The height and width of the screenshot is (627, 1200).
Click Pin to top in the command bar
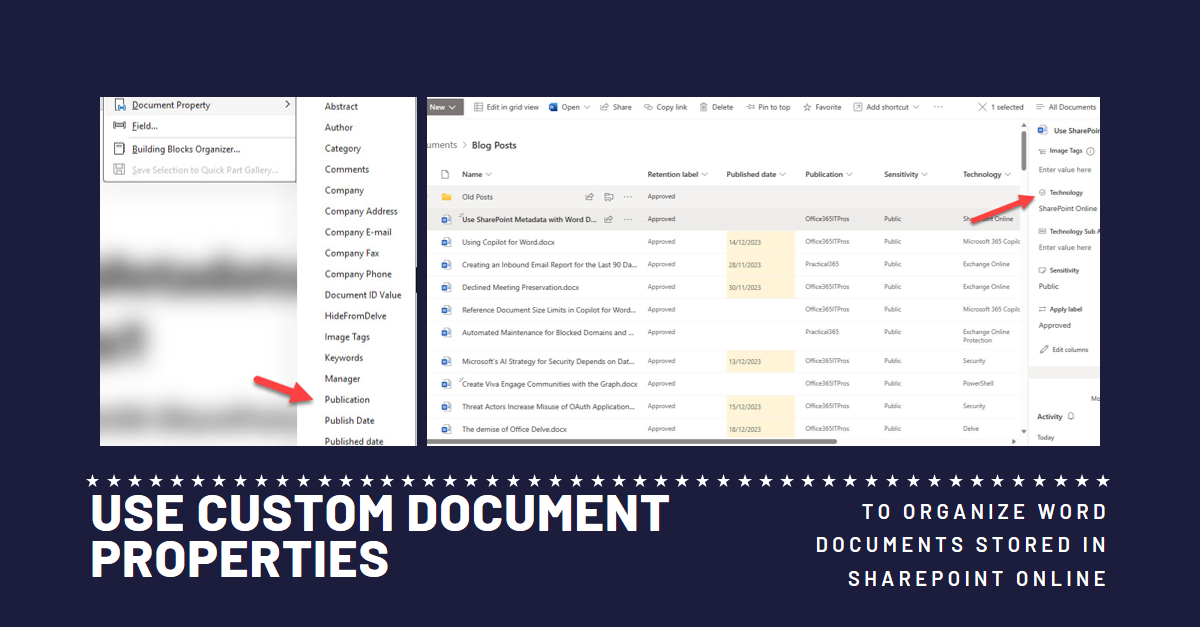point(767,107)
